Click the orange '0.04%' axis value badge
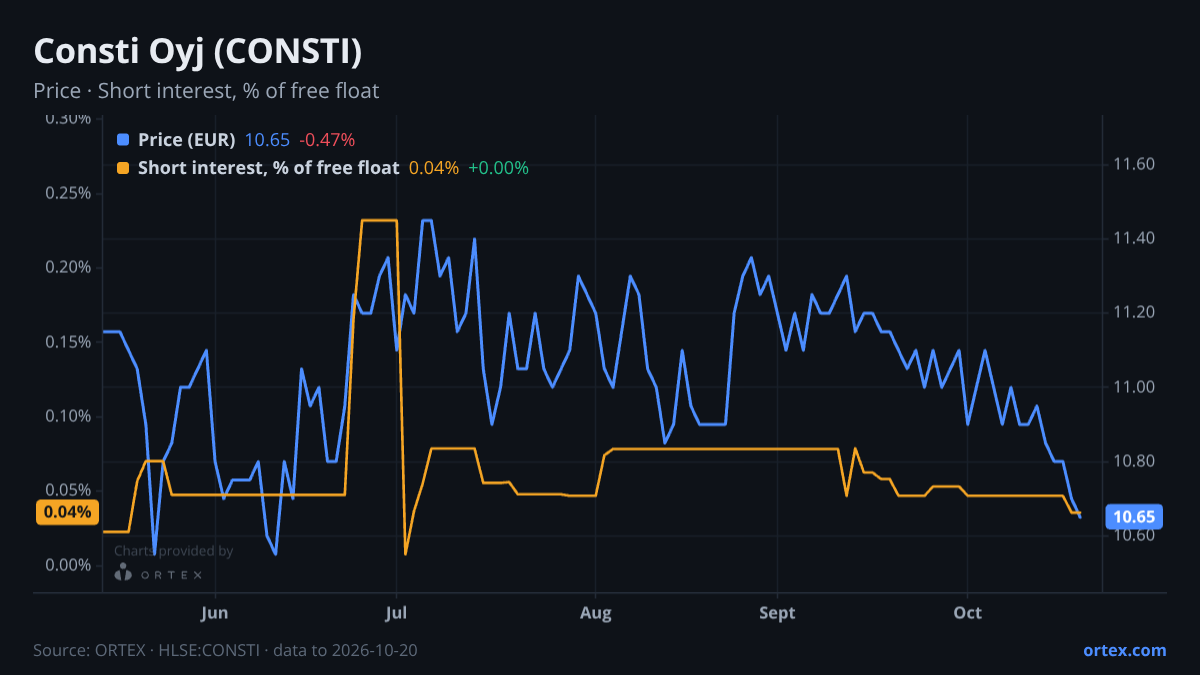This screenshot has height=675, width=1200. click(68, 512)
